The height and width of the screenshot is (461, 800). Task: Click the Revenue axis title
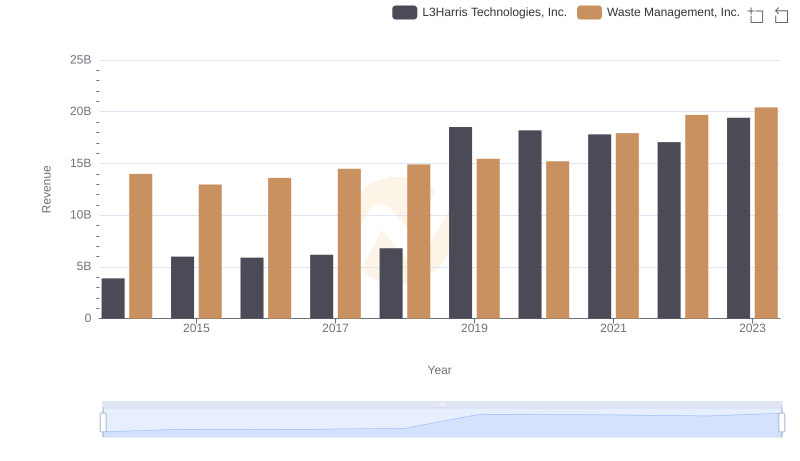46,189
